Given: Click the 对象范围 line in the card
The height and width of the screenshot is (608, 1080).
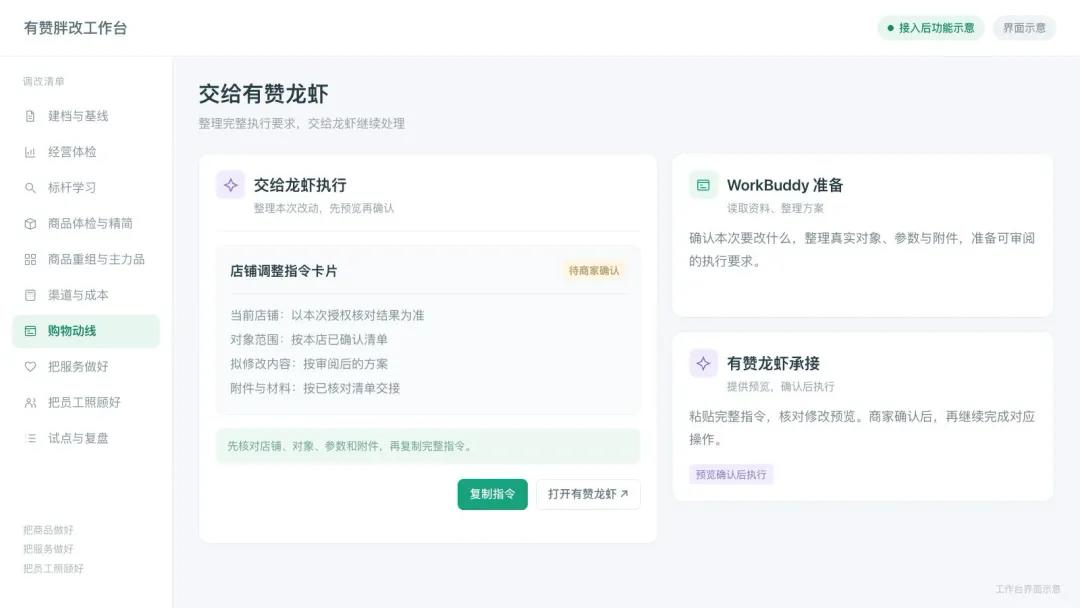Looking at the screenshot, I should click(x=309, y=339).
